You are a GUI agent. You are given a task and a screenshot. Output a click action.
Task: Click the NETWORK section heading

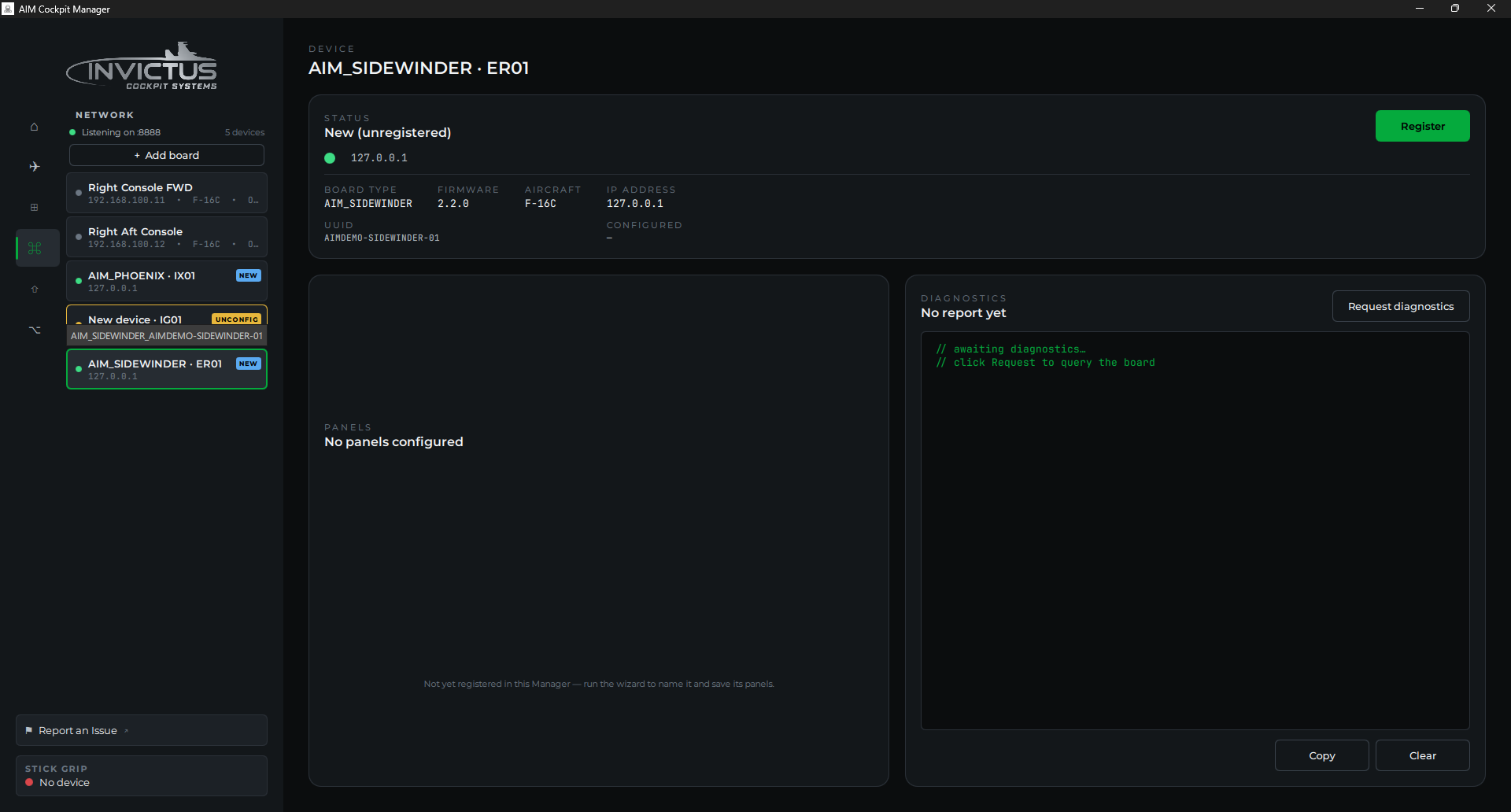pyautogui.click(x=105, y=115)
